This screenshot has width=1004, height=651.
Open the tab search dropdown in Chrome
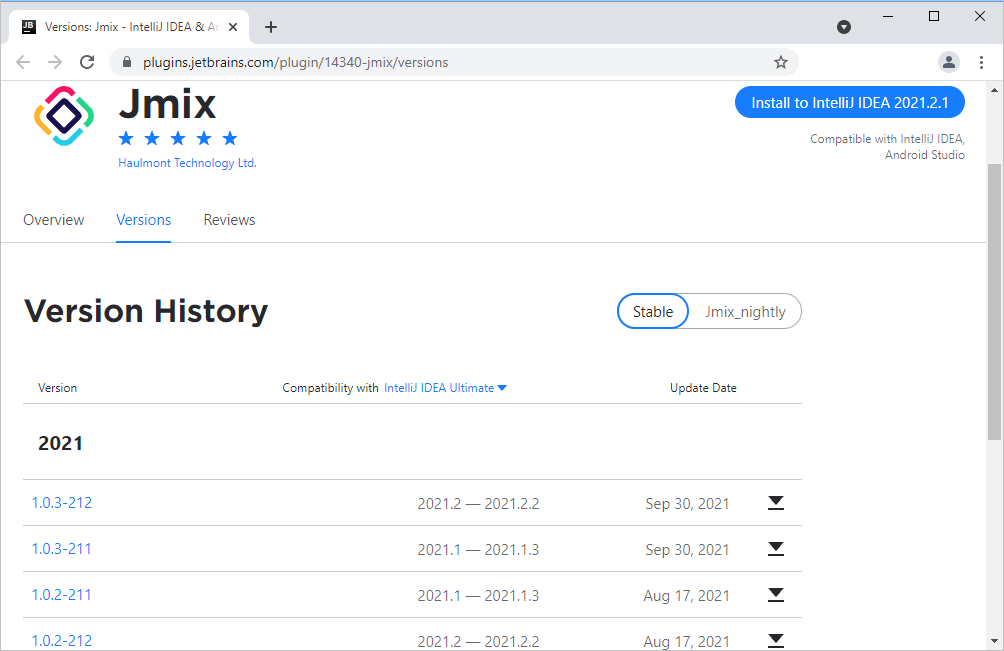click(844, 27)
